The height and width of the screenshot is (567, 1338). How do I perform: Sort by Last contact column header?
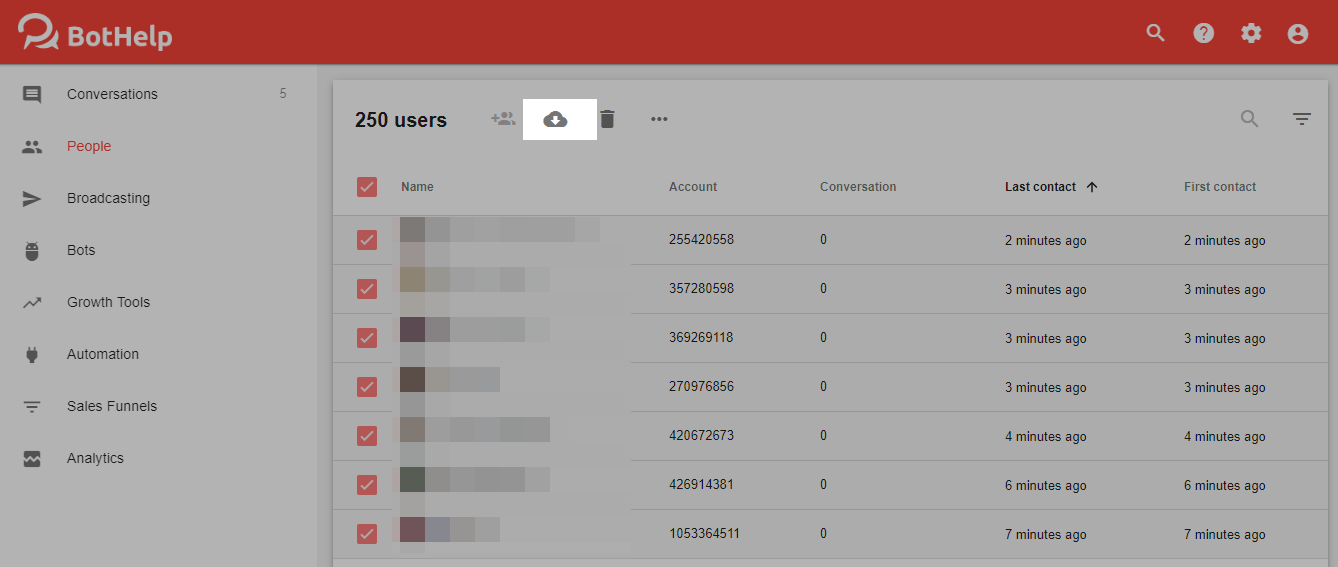[1041, 187]
